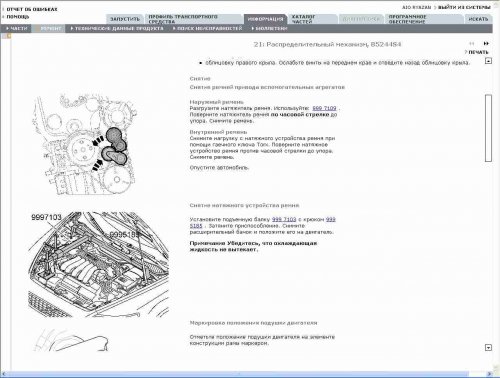The width and height of the screenshot is (500, 378).
Task: Open tool link 999 7109
Action: point(324,108)
